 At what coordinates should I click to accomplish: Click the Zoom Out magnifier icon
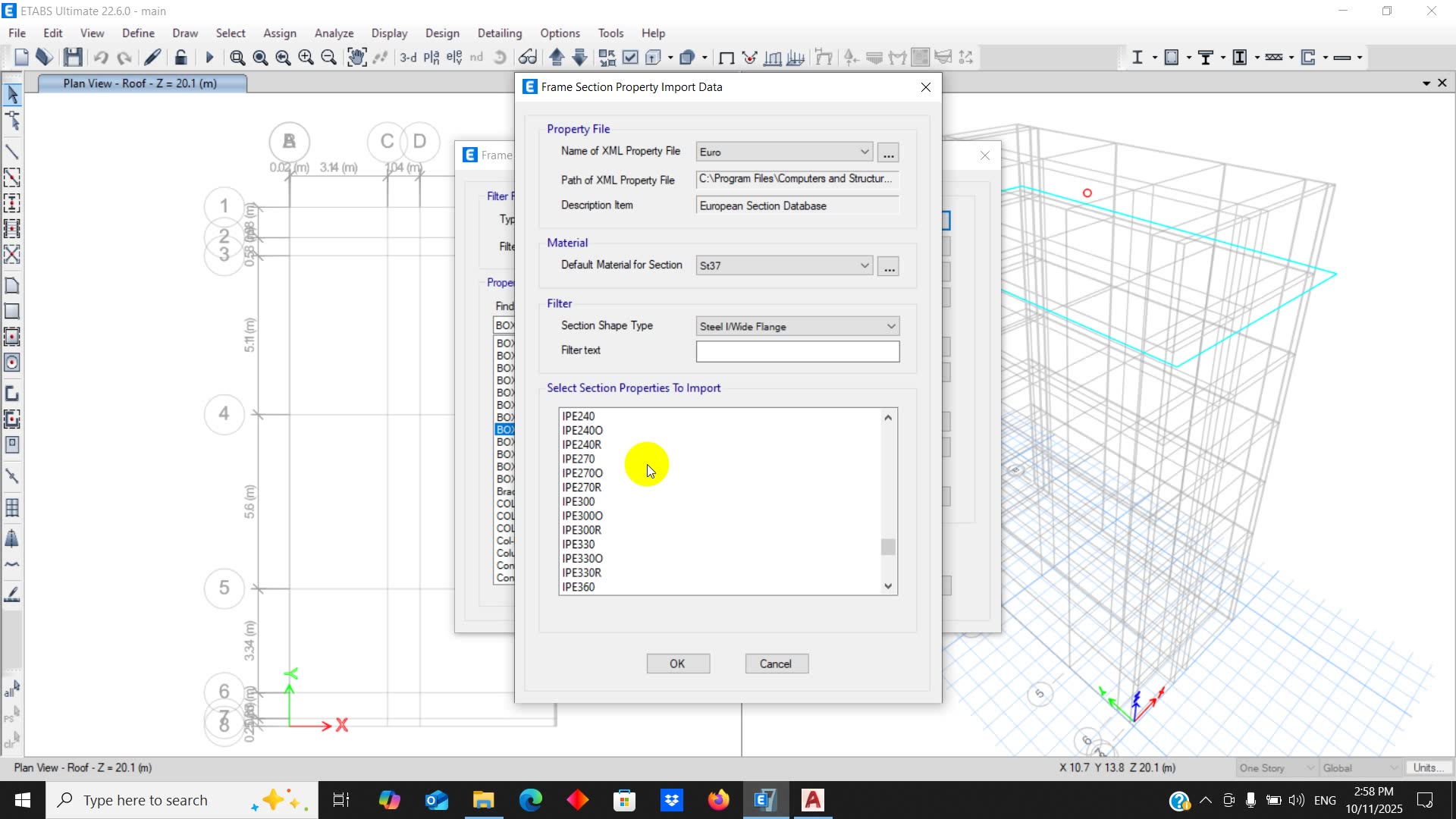pos(328,58)
